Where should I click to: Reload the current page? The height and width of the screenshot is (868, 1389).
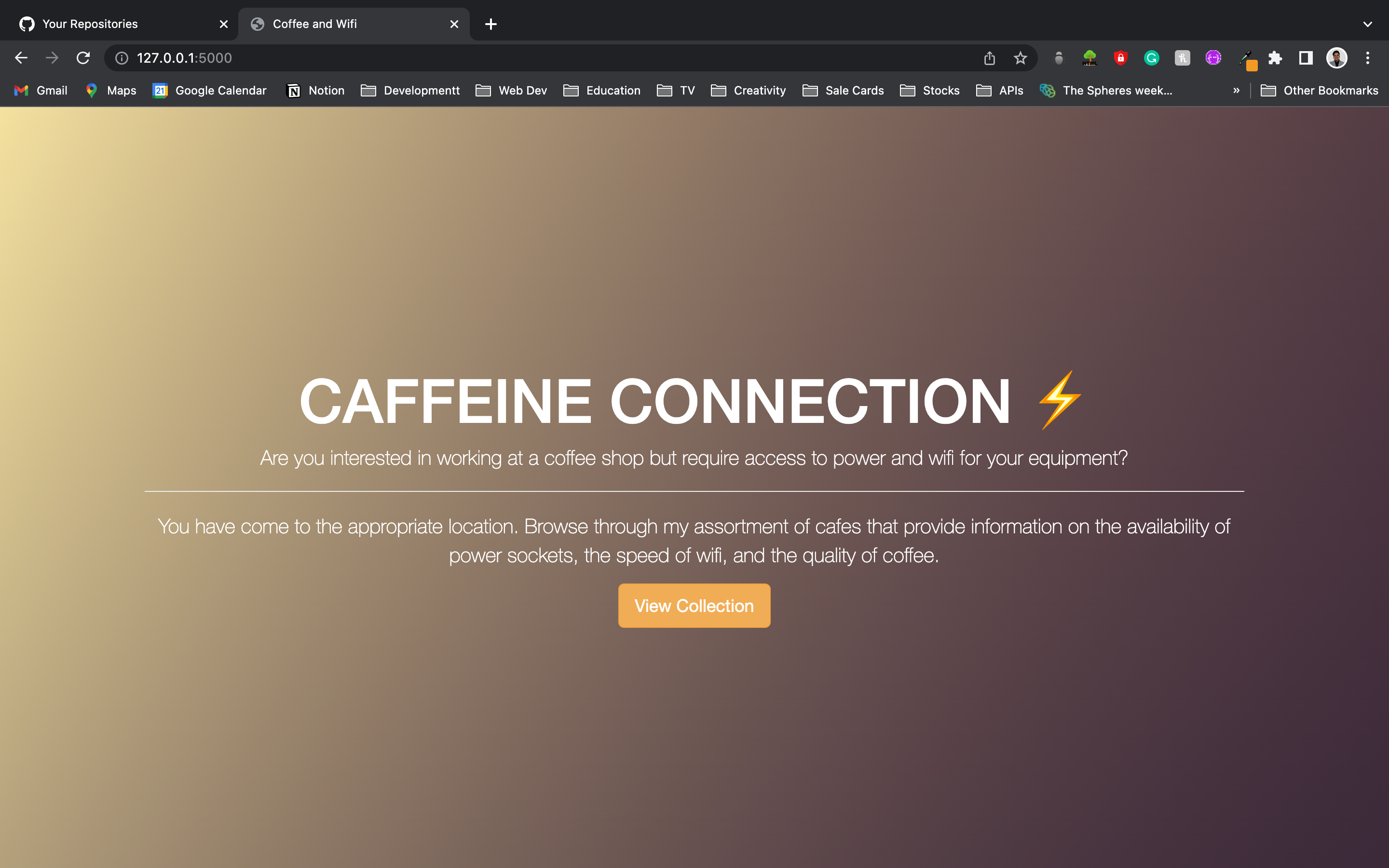coord(84,57)
